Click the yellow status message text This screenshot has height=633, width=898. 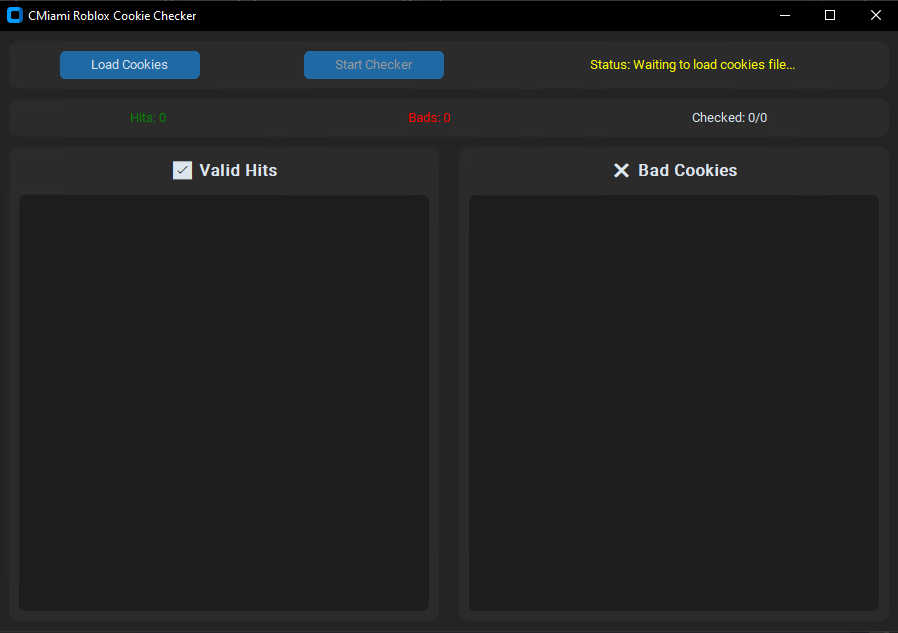[692, 65]
